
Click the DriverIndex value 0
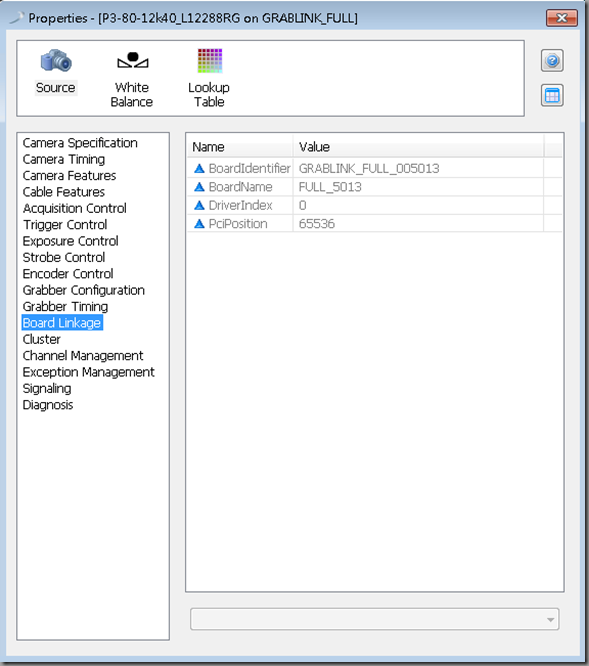[302, 206]
